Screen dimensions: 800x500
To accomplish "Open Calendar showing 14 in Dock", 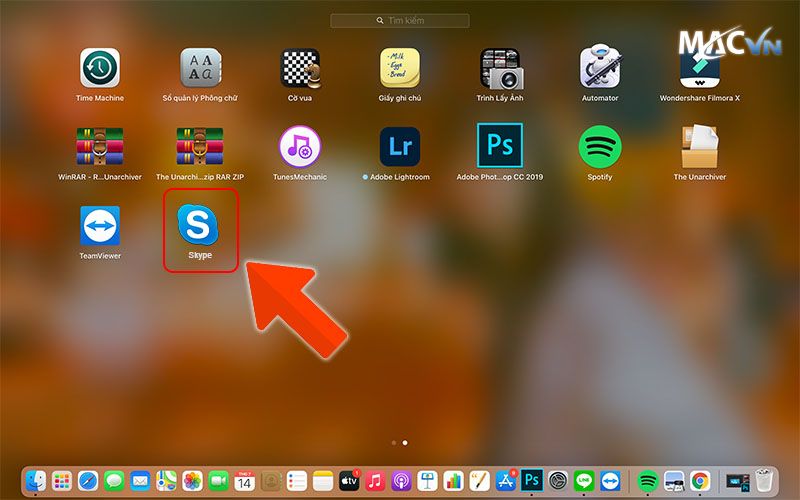I will pyautogui.click(x=244, y=481).
